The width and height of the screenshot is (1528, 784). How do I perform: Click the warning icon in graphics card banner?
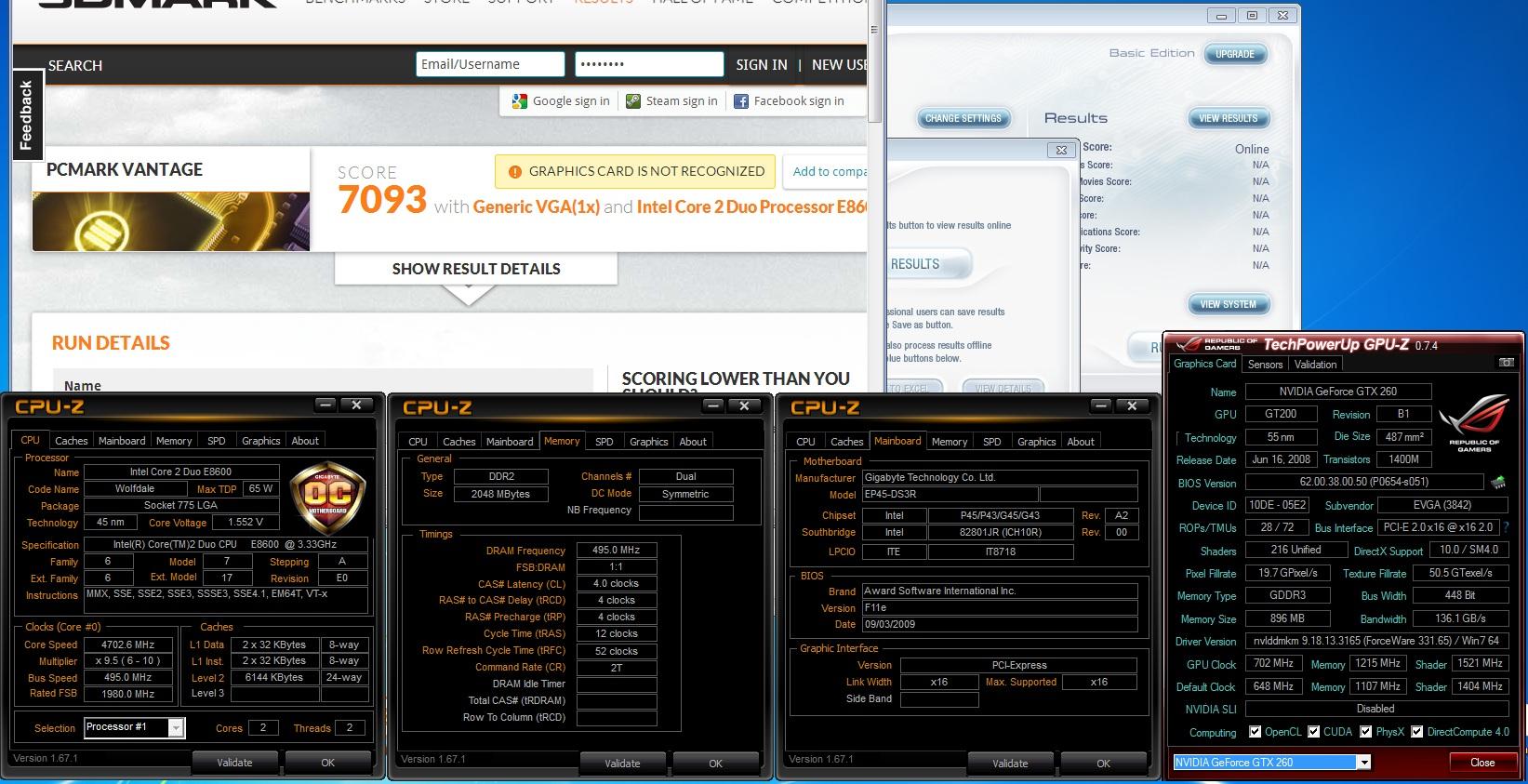514,171
